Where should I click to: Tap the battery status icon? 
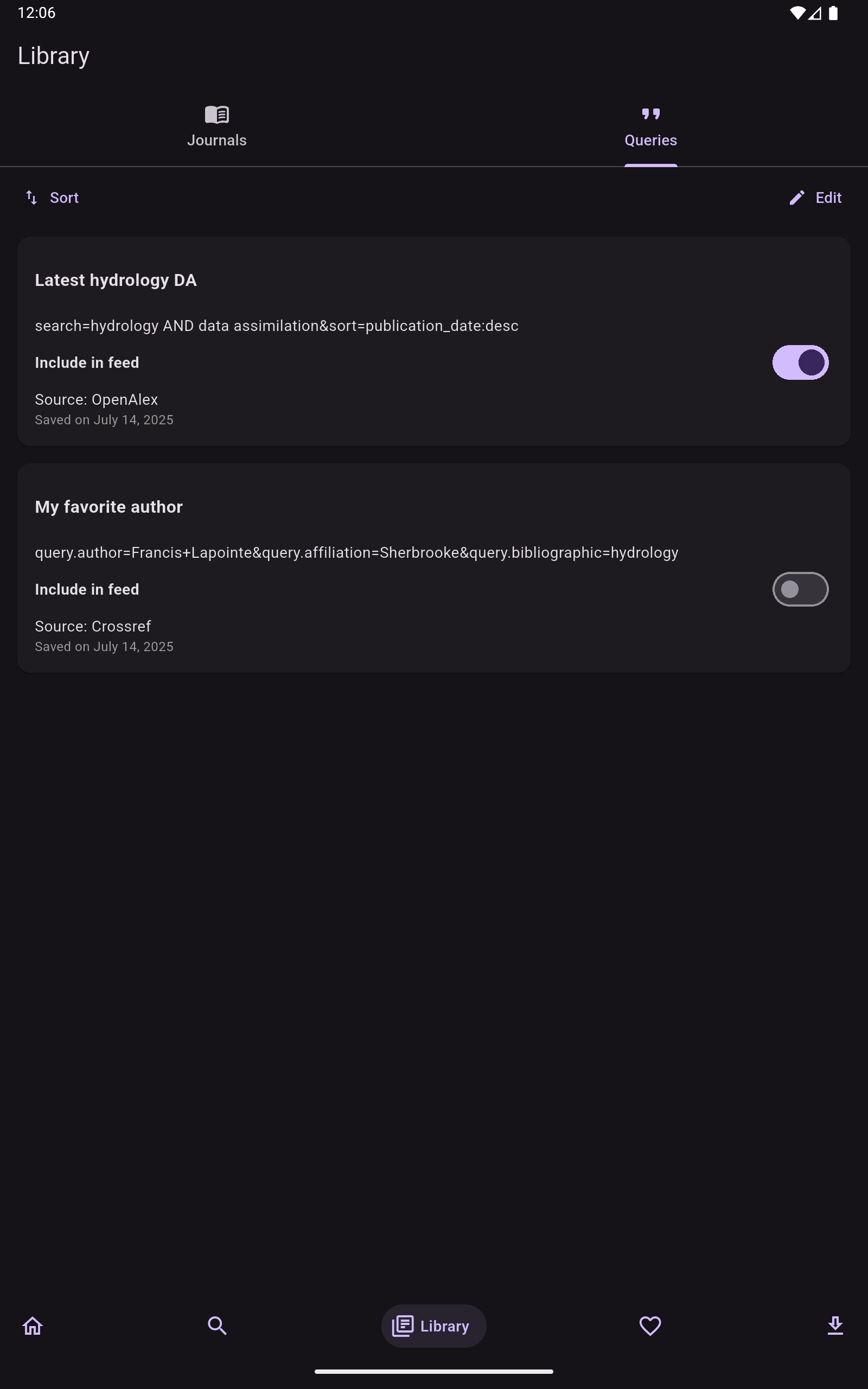click(833, 13)
